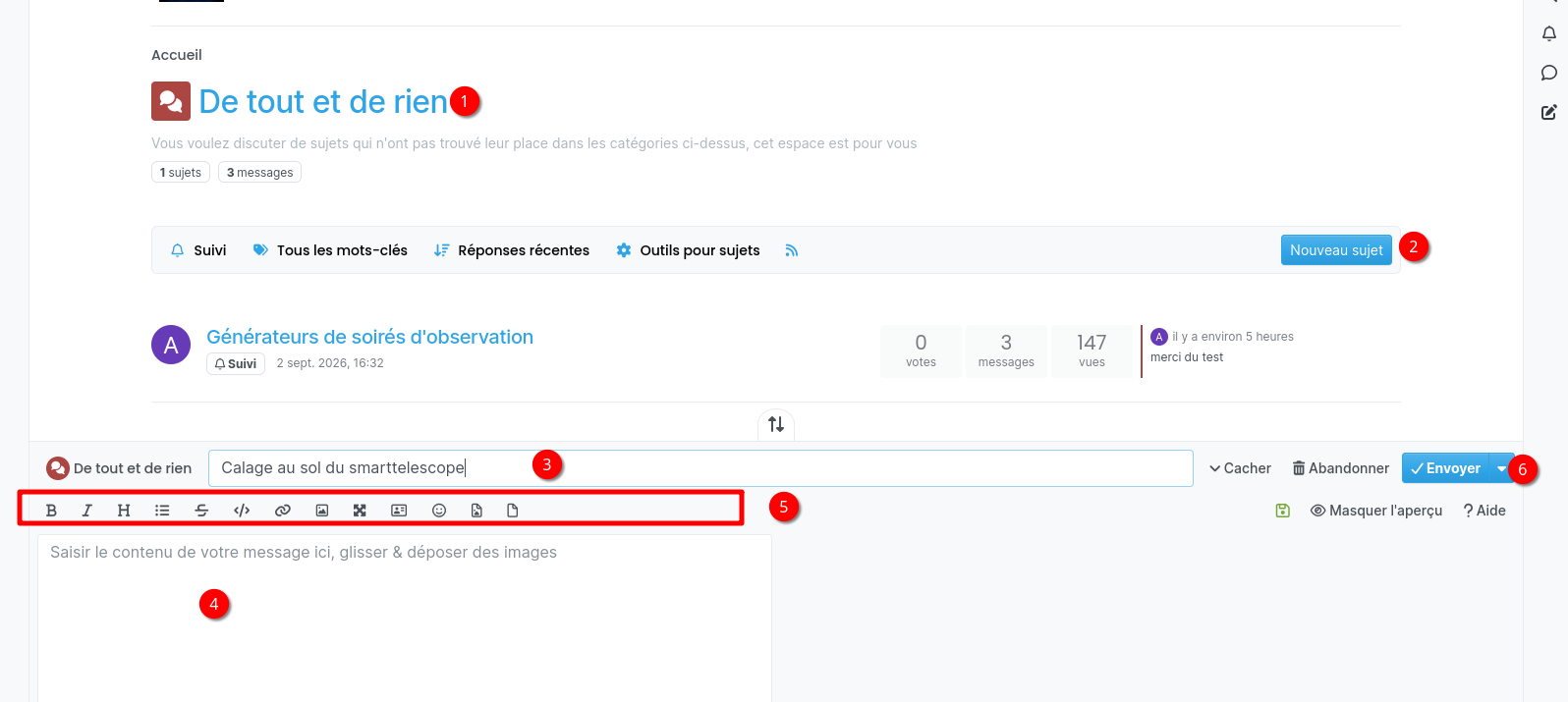Toggle the composer fullscreen icon
This screenshot has height=702, width=1568.
(360, 511)
